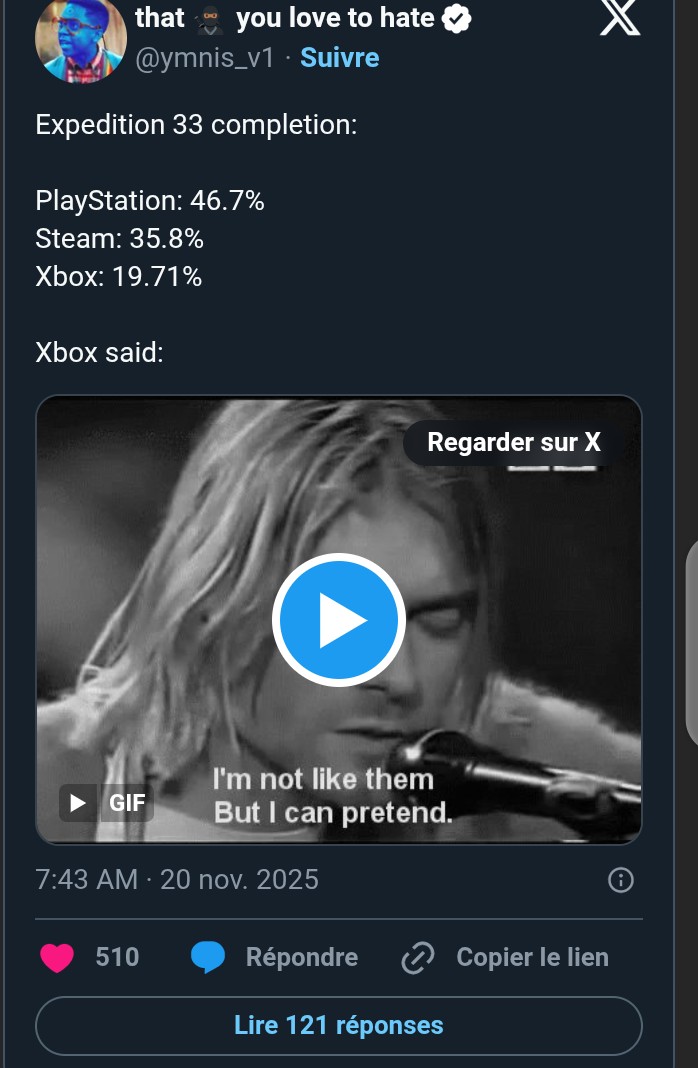Open the tweet author's profile picture
698x1068 pixels.
click(x=78, y=39)
